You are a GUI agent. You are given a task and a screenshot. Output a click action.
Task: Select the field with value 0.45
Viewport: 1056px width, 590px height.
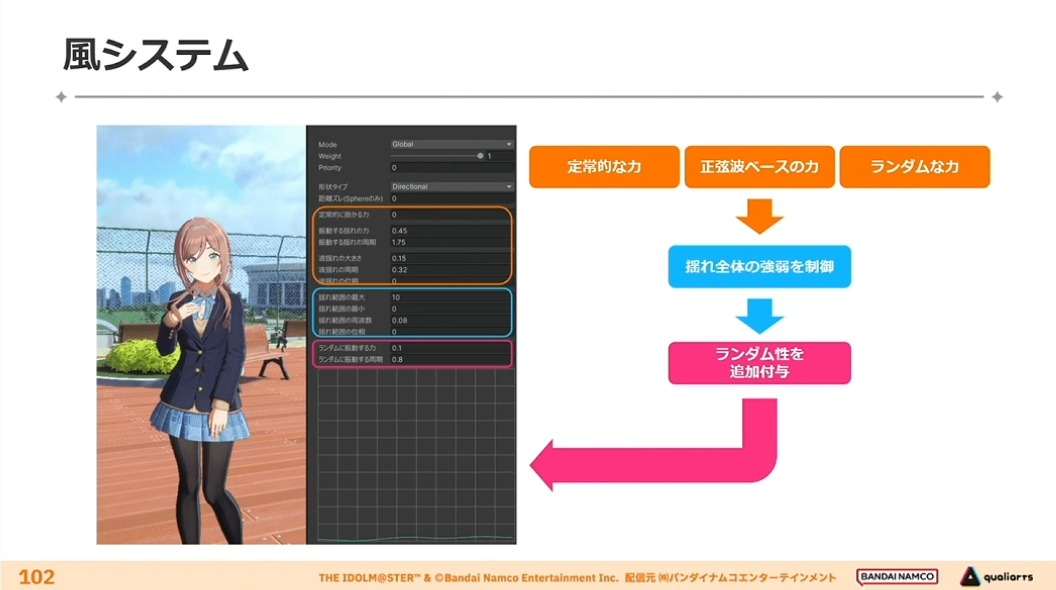click(449, 230)
